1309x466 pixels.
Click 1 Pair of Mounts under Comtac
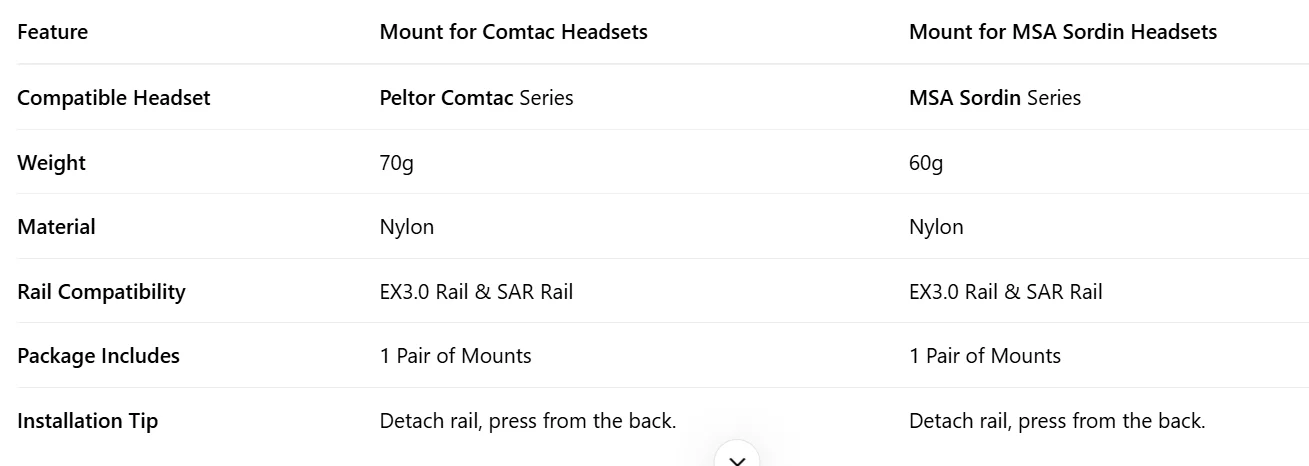coord(455,356)
